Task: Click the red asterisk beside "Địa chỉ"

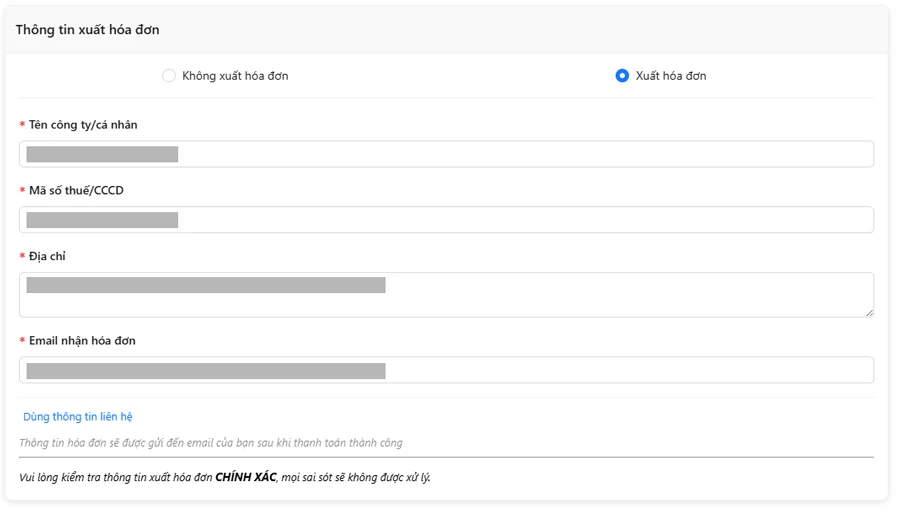Action: click(22, 258)
